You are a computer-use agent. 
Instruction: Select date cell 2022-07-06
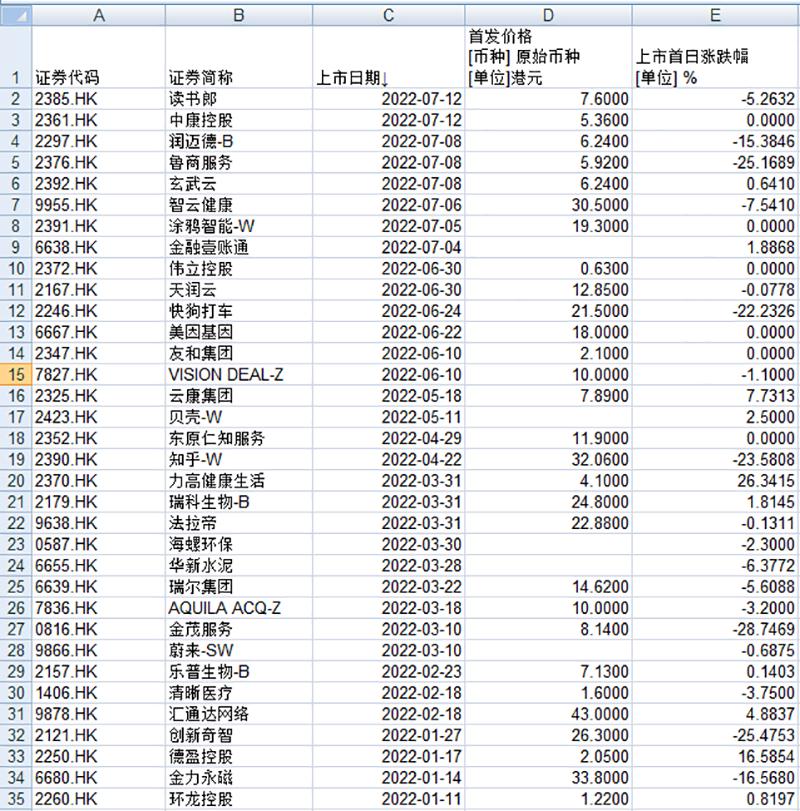[x=389, y=205]
